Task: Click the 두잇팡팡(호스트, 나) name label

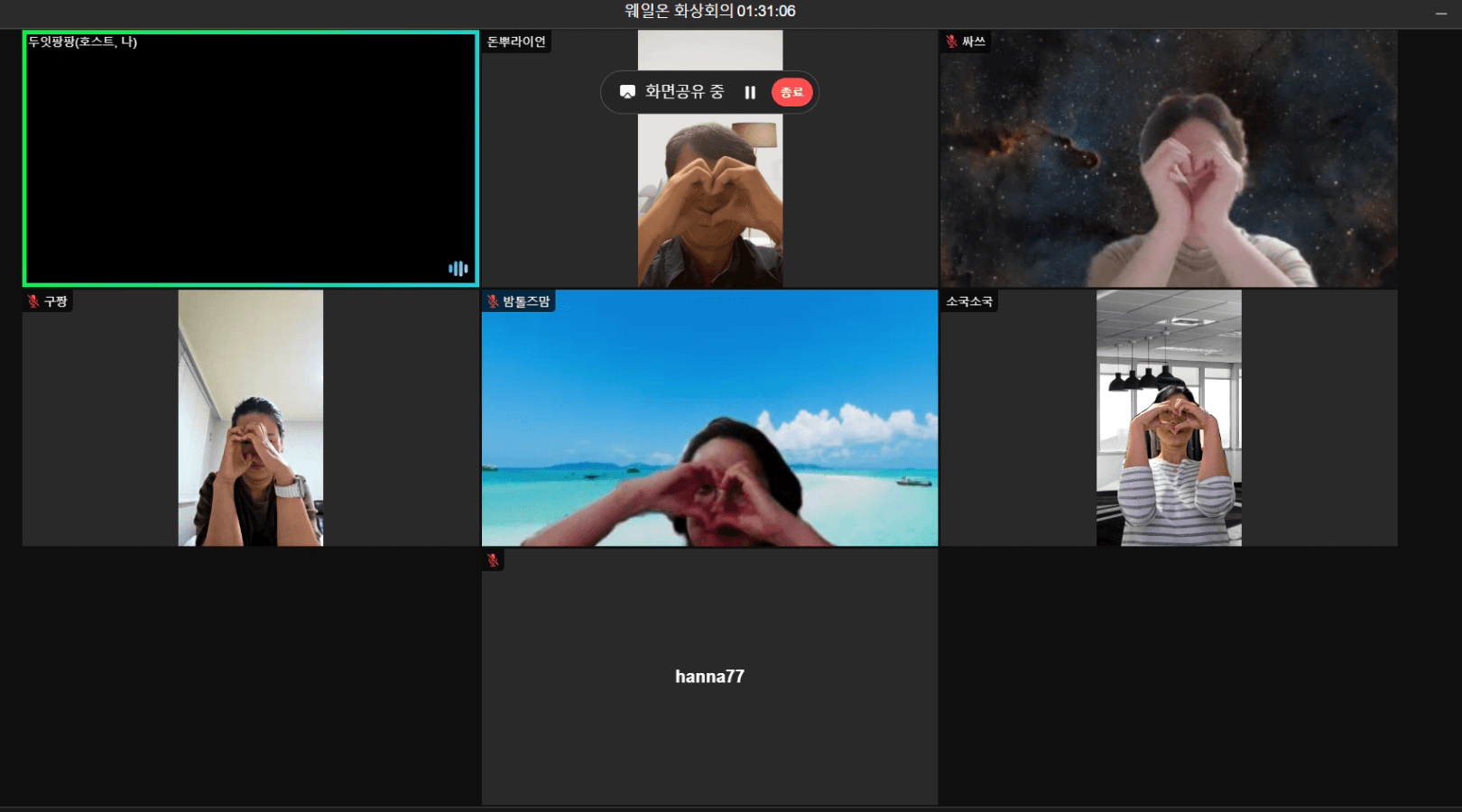Action: pos(82,42)
